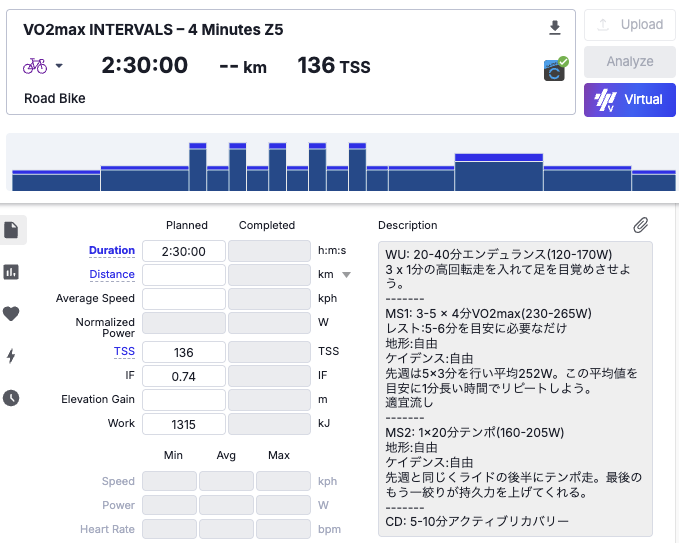Click the Distance label link
679x543 pixels.
(x=112, y=275)
